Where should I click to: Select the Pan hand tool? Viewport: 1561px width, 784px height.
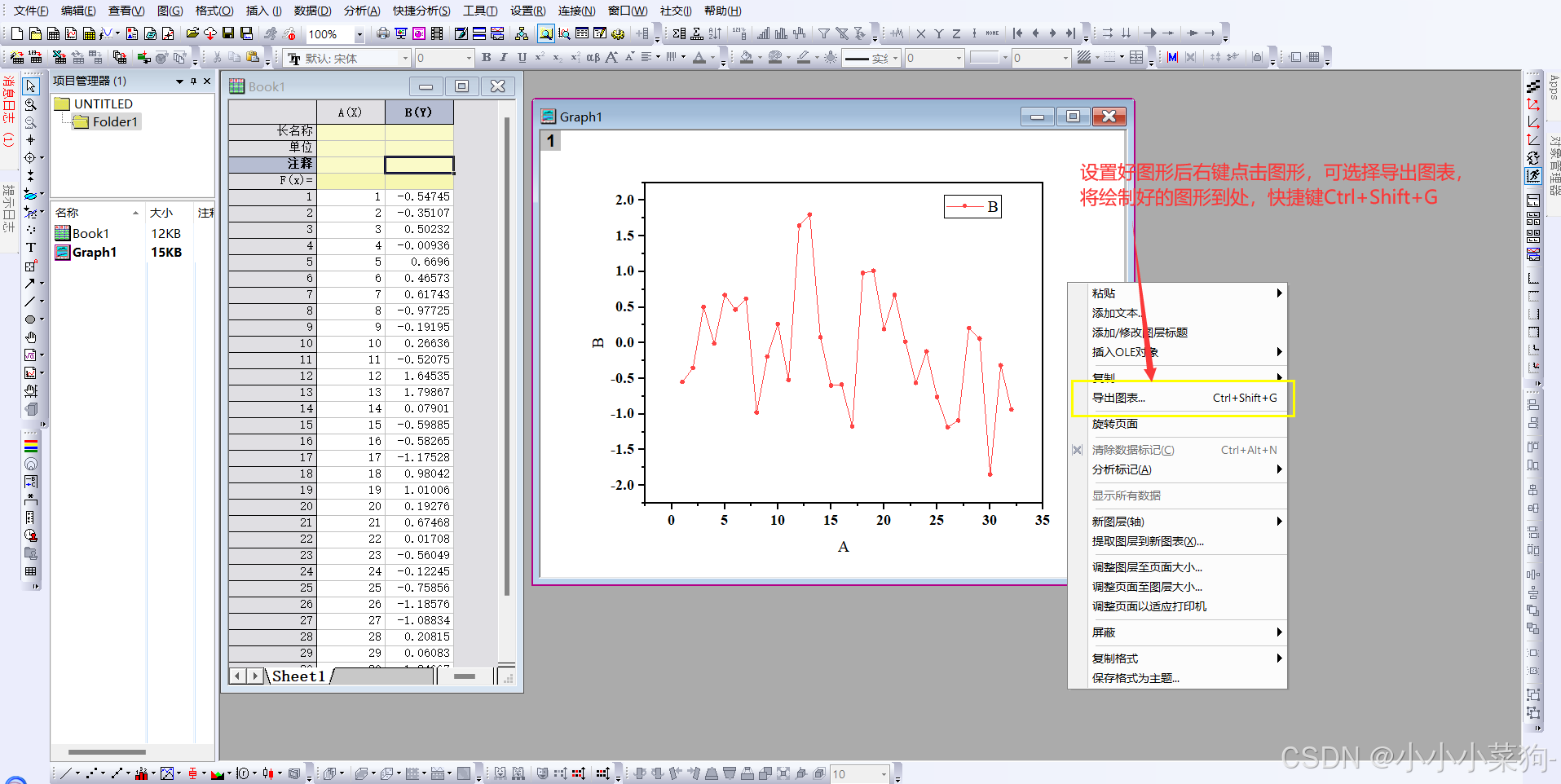click(31, 337)
